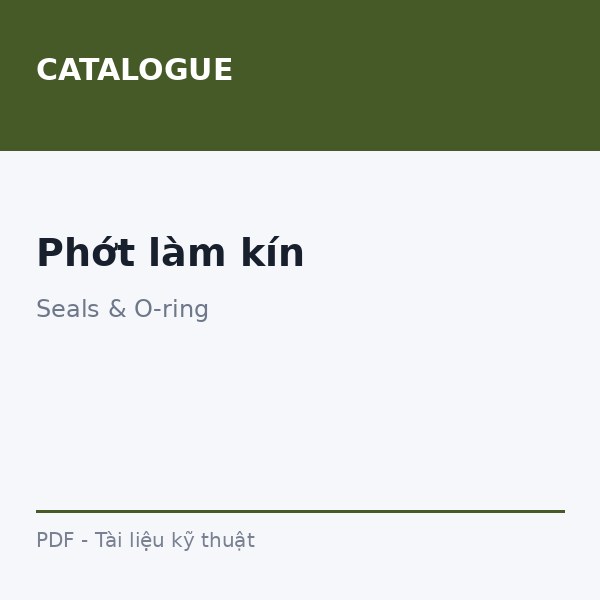Click the dash in footer text
Screen dimensions: 600x600
pyautogui.click(x=85, y=541)
